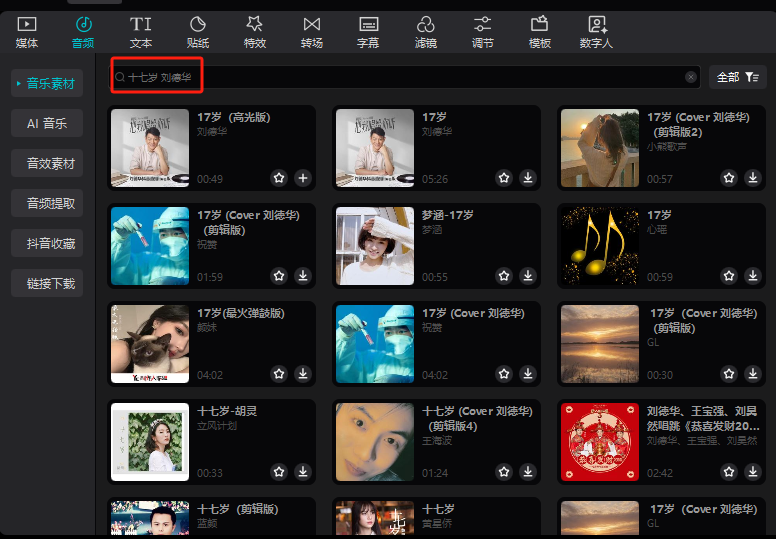Click golden music notes thumbnail of 心瑶 track
Viewport: 776px width, 539px height.
pyautogui.click(x=600, y=246)
